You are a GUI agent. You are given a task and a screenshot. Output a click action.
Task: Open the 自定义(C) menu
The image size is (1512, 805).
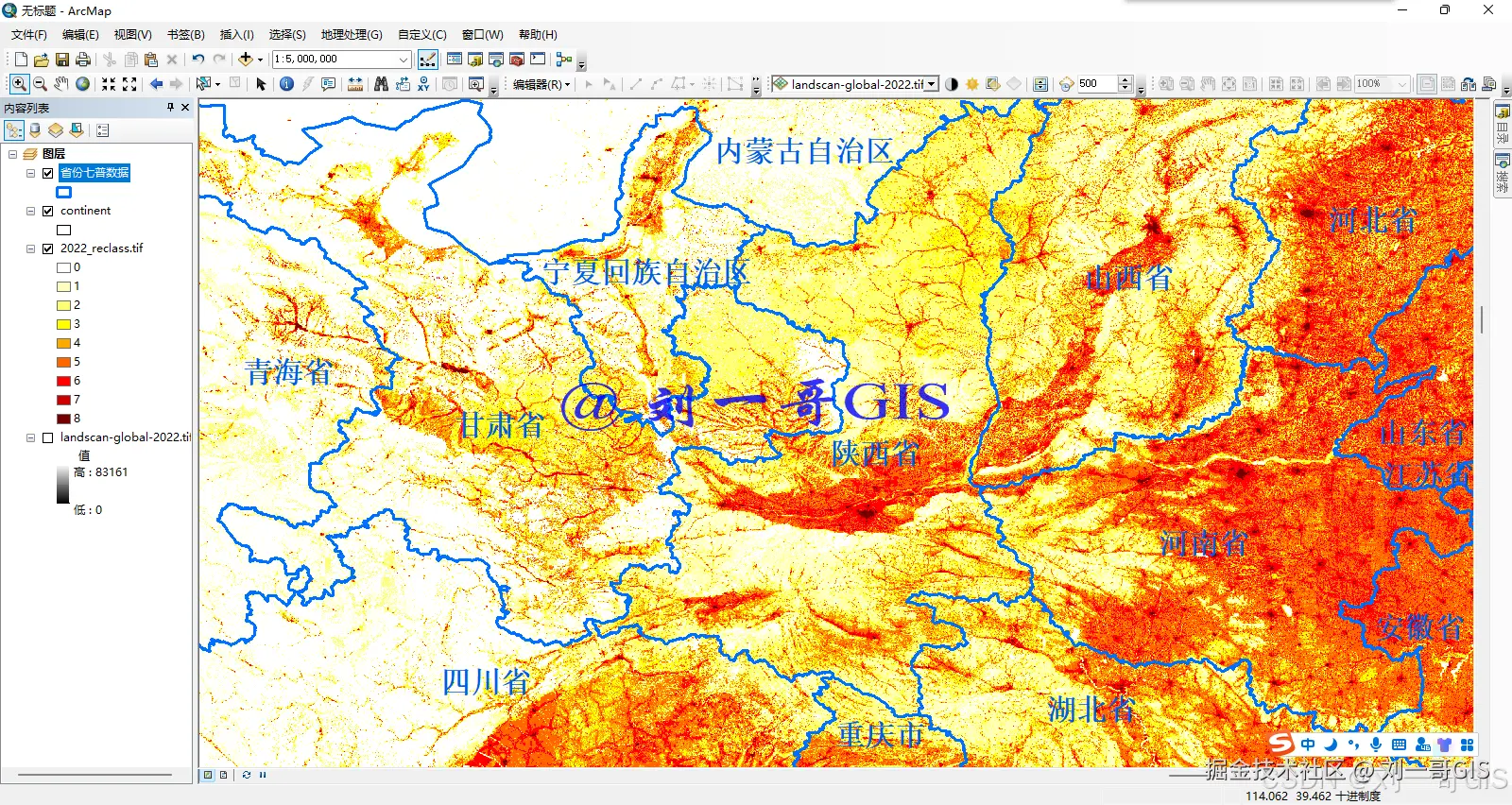pos(421,34)
